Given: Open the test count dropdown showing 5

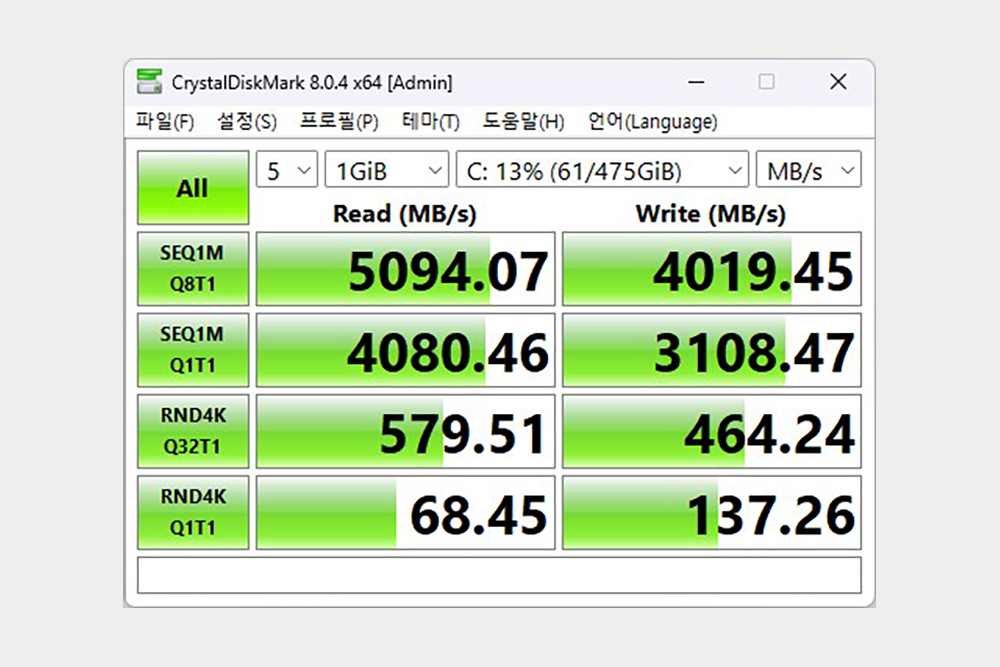Looking at the screenshot, I should pos(287,170).
